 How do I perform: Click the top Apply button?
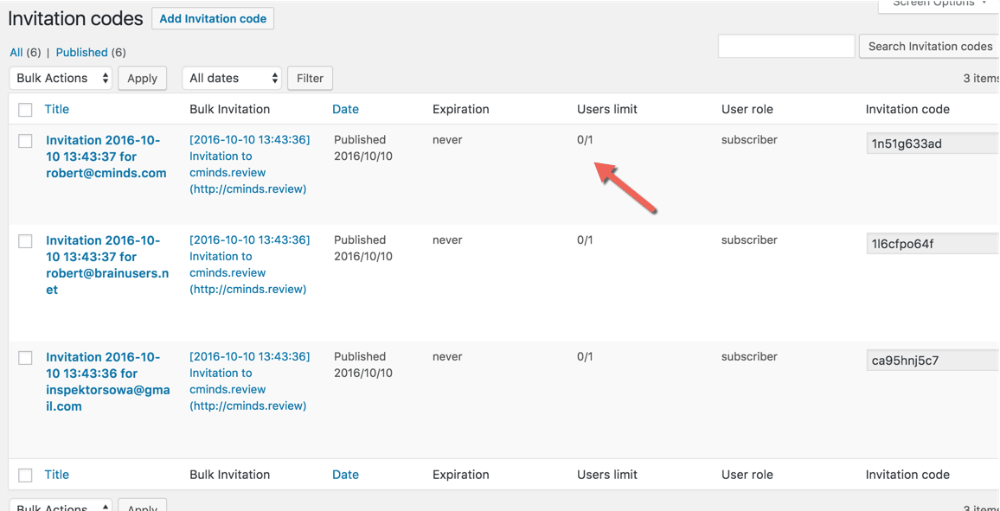pos(142,78)
